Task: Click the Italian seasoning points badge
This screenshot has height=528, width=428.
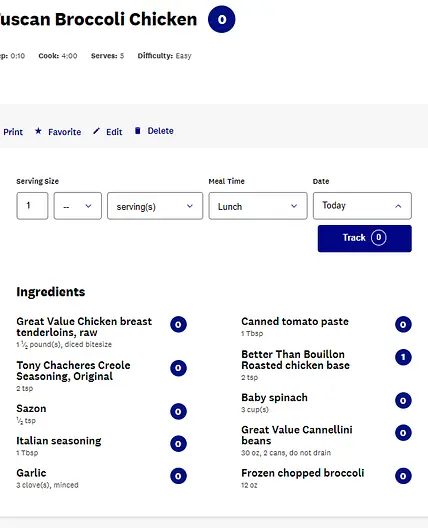Action: 178,443
